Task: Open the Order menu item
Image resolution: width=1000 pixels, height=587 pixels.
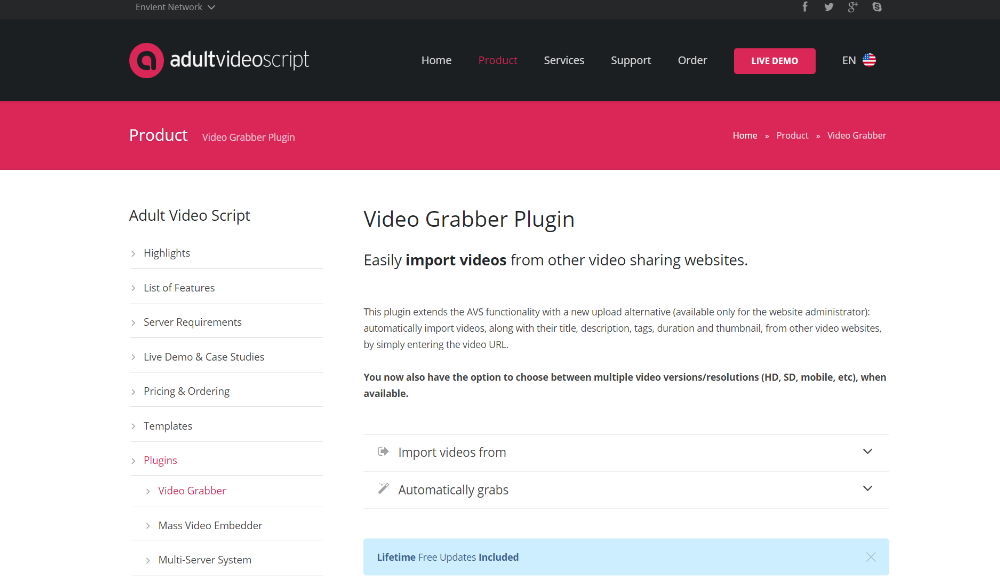Action: coord(692,60)
